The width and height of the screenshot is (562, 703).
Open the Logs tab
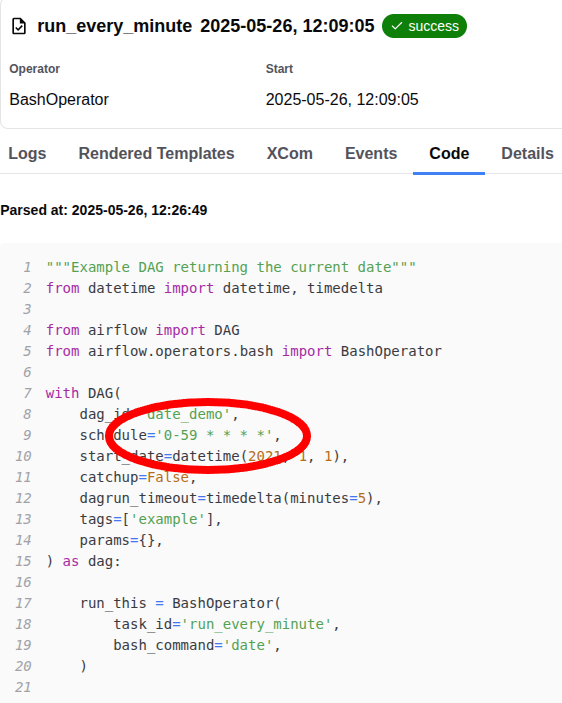tap(27, 154)
